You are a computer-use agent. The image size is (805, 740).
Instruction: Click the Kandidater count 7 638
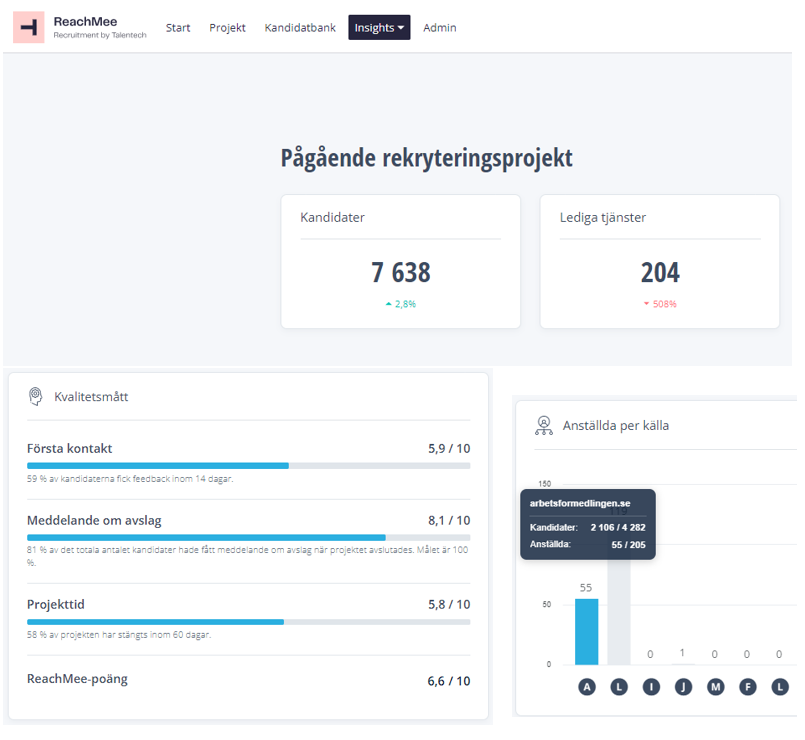tap(400, 273)
